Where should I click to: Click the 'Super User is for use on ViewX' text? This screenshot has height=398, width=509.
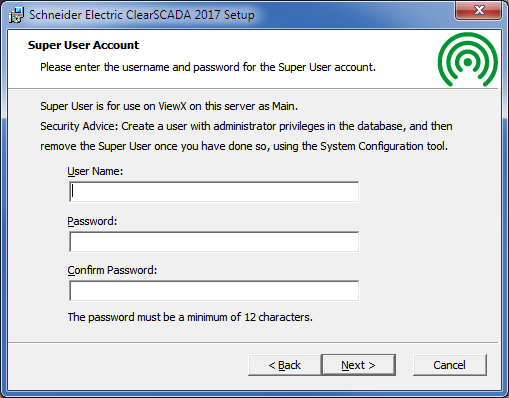(x=169, y=106)
